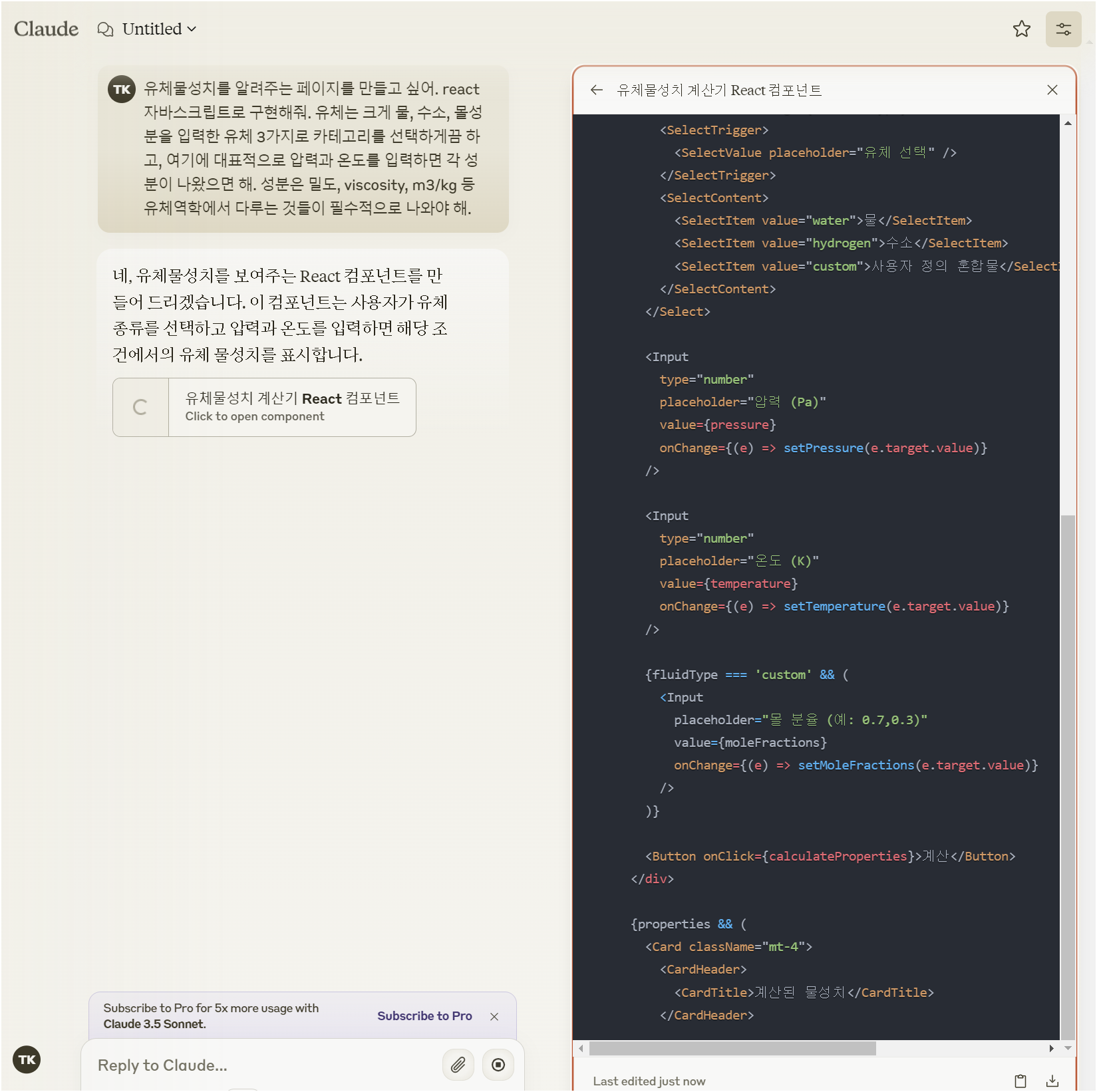Stop the response generation
This screenshot has width=1097, height=1092.
pyautogui.click(x=498, y=1065)
